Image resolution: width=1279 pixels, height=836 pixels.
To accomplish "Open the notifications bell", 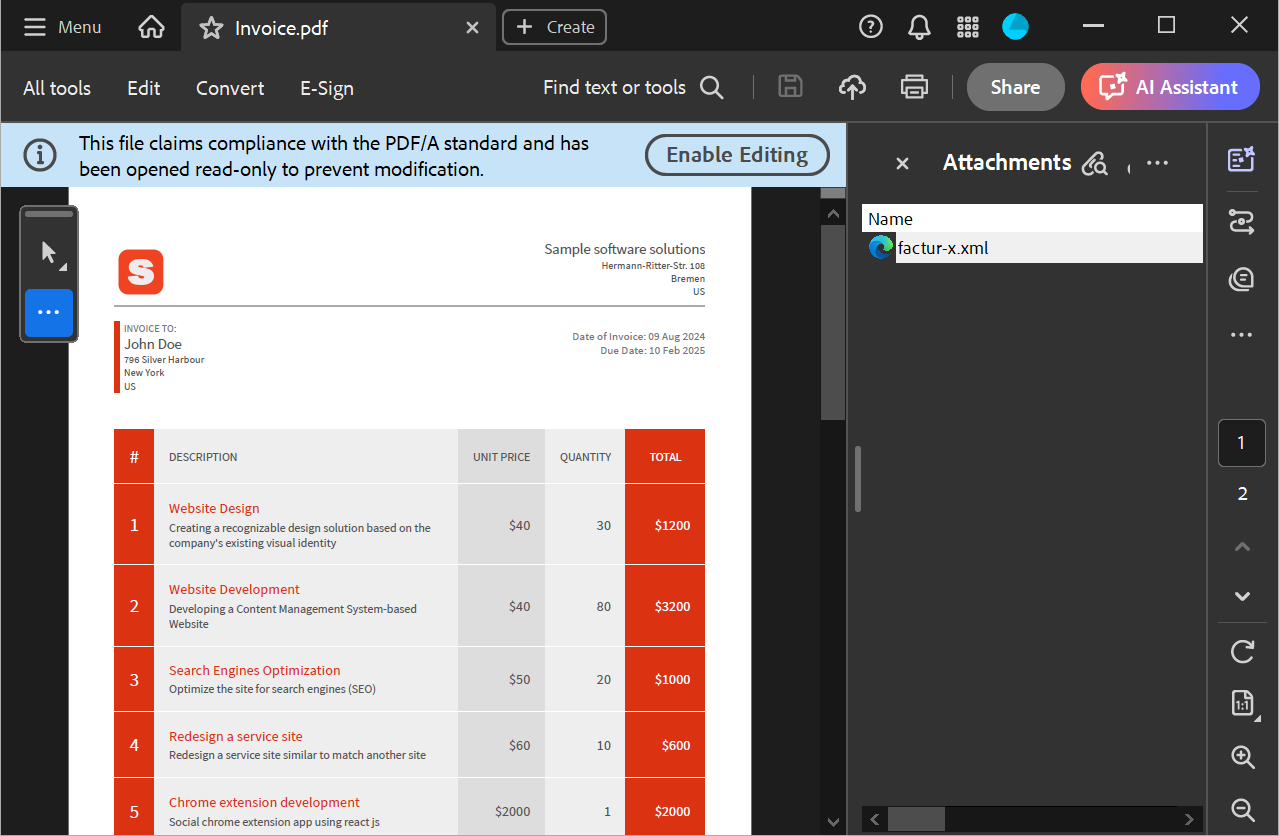I will (919, 27).
